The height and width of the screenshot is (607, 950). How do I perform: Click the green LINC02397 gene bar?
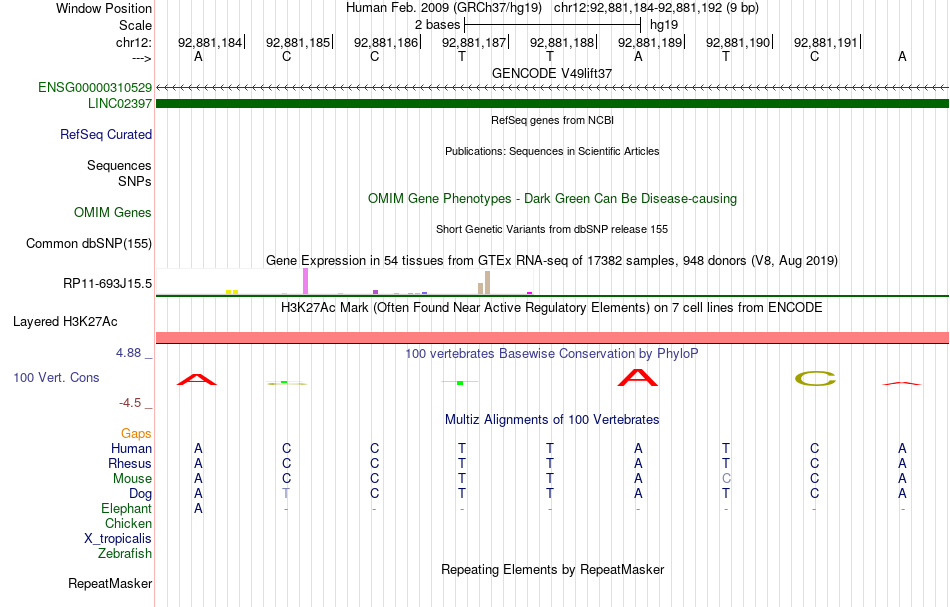pyautogui.click(x=552, y=104)
